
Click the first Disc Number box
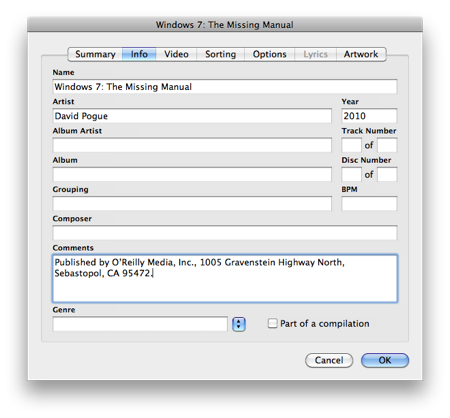click(x=351, y=174)
